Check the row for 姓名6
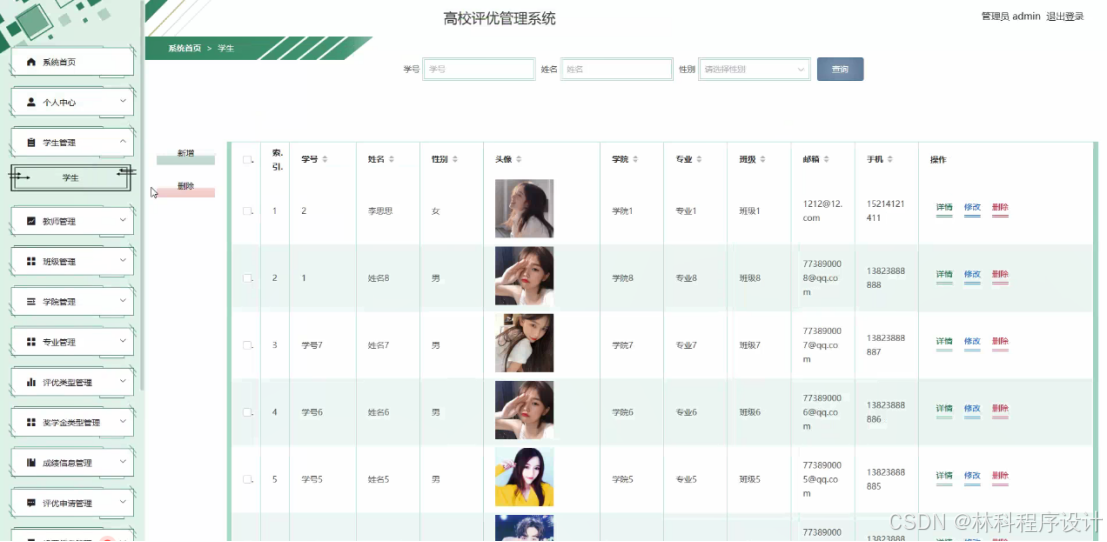Image resolution: width=1107 pixels, height=542 pixels. 247,412
